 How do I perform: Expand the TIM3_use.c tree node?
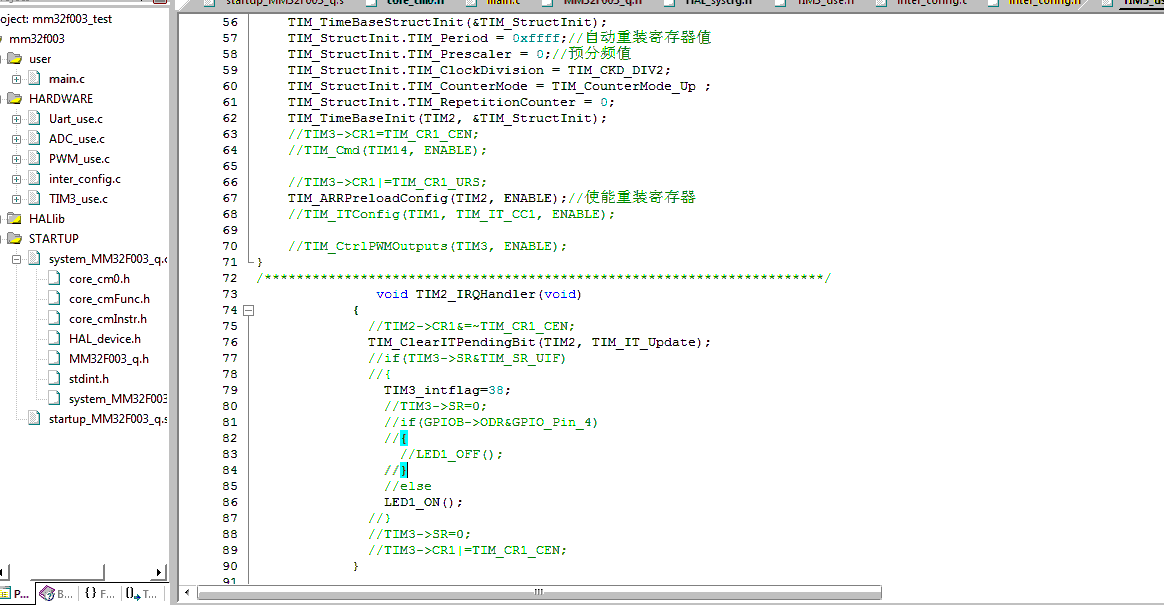[x=16, y=199]
